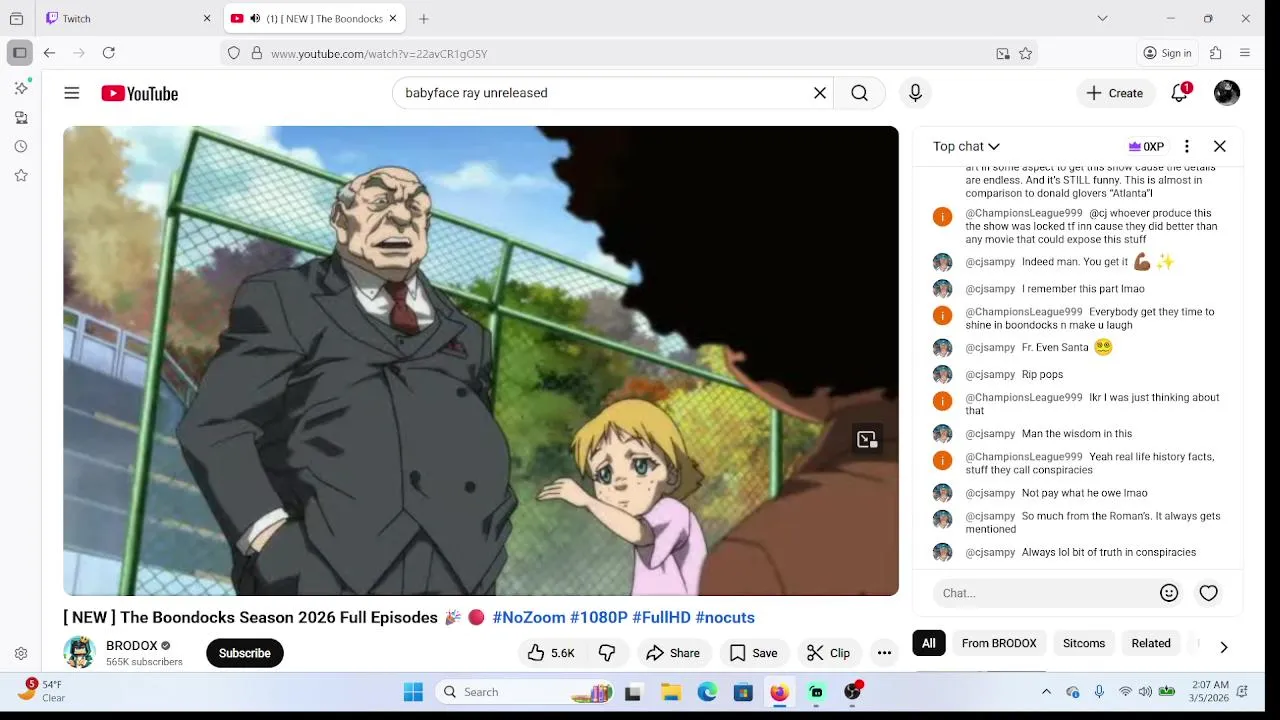Open tracking protection shield in address bar
Image resolution: width=1280 pixels, height=720 pixels.
click(234, 53)
